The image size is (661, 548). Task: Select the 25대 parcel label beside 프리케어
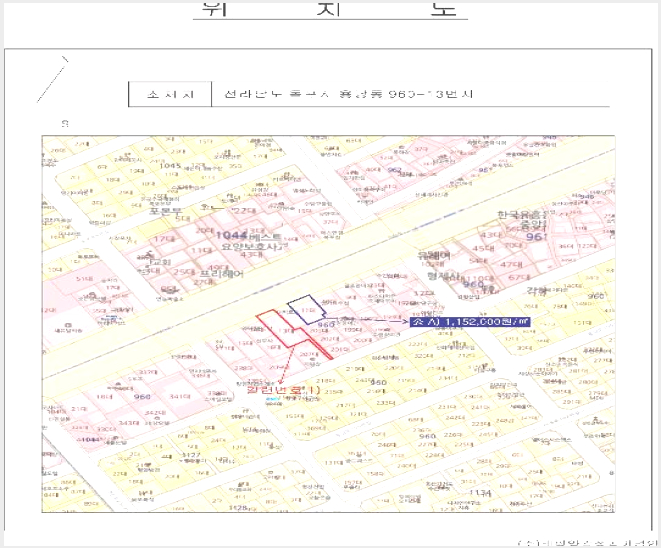[x=184, y=272]
